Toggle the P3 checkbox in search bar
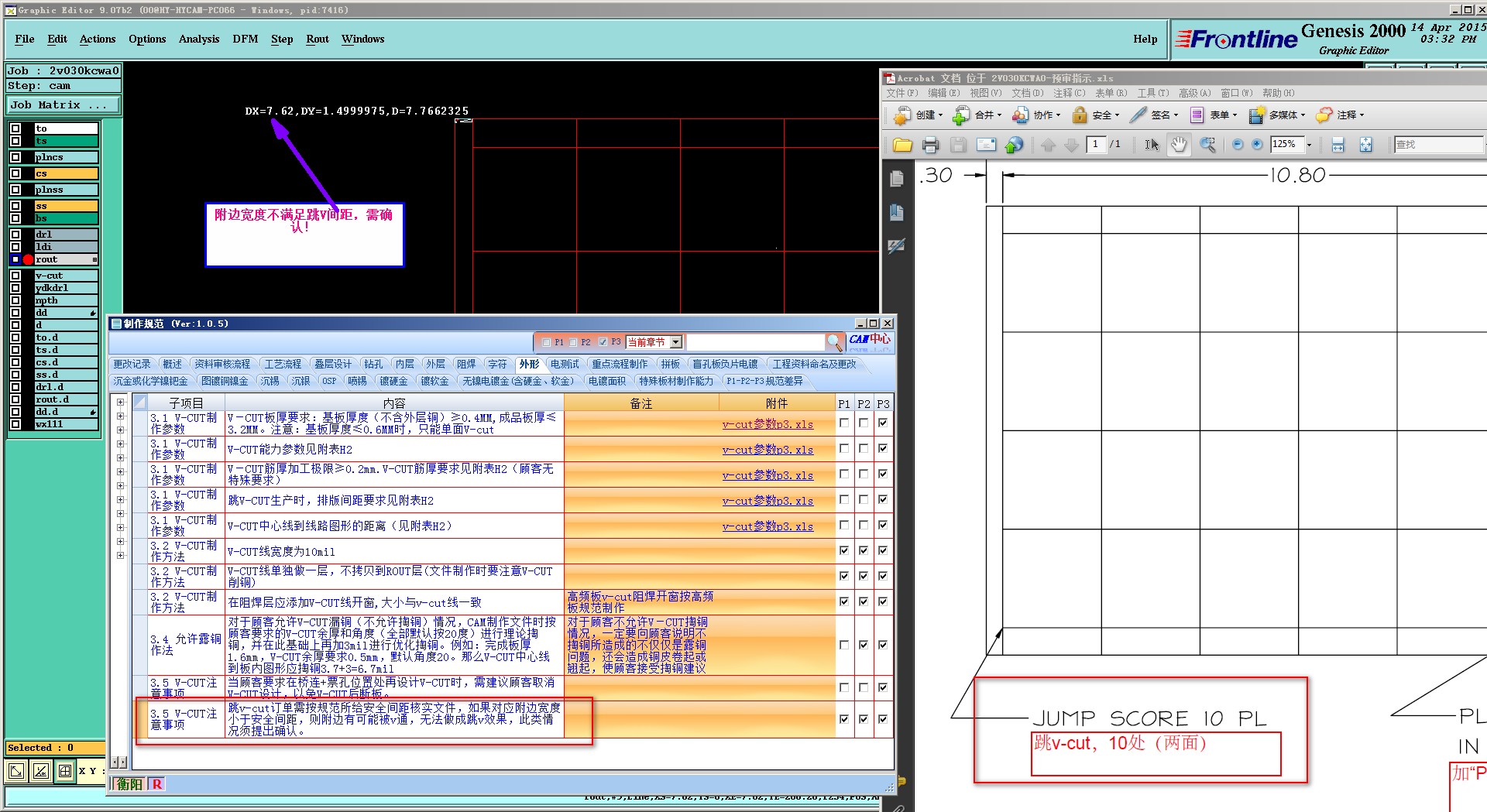This screenshot has width=1487, height=812. pyautogui.click(x=603, y=342)
